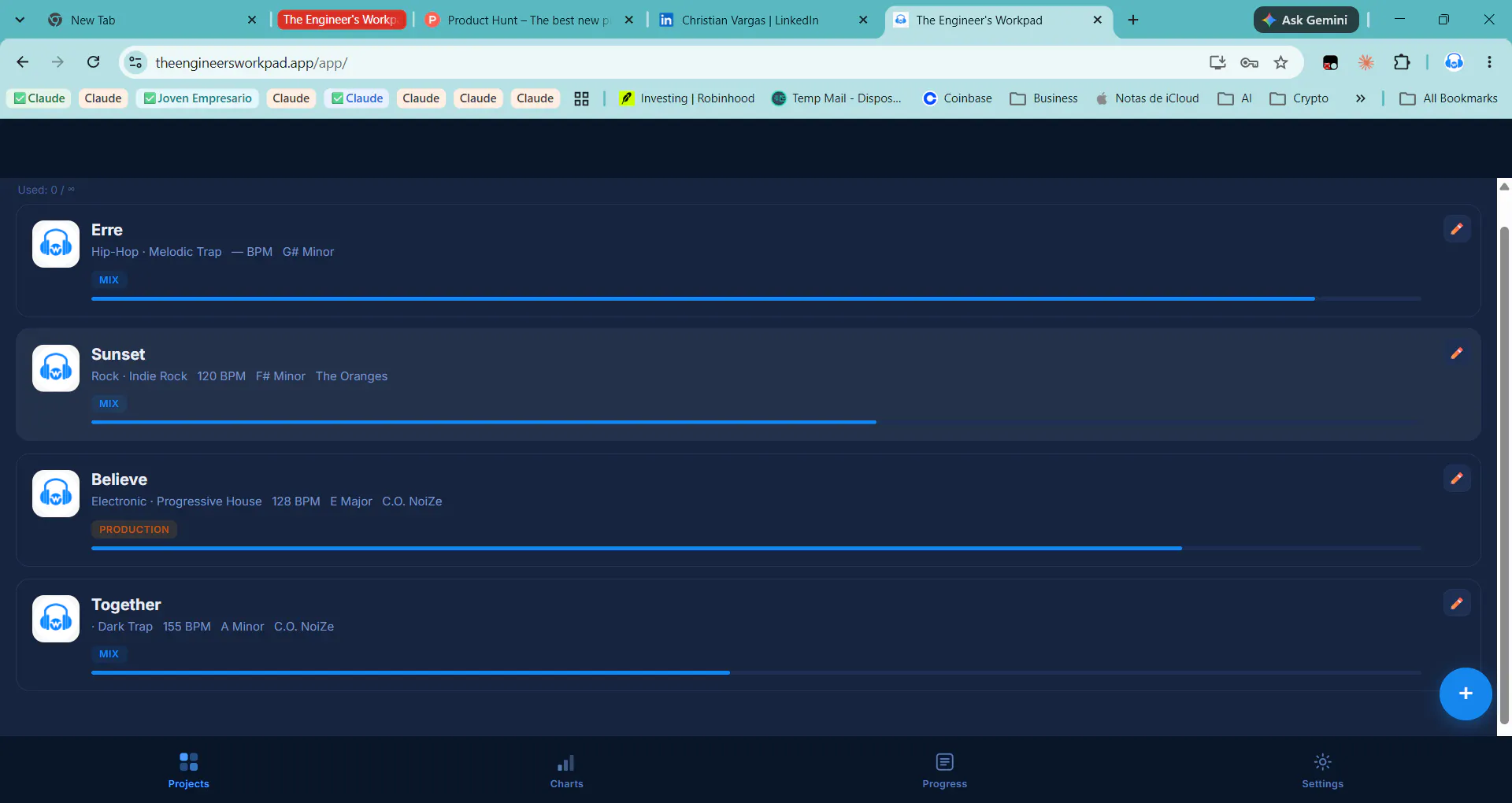Click the Sunset progress bar
The height and width of the screenshot is (803, 1512).
756,422
